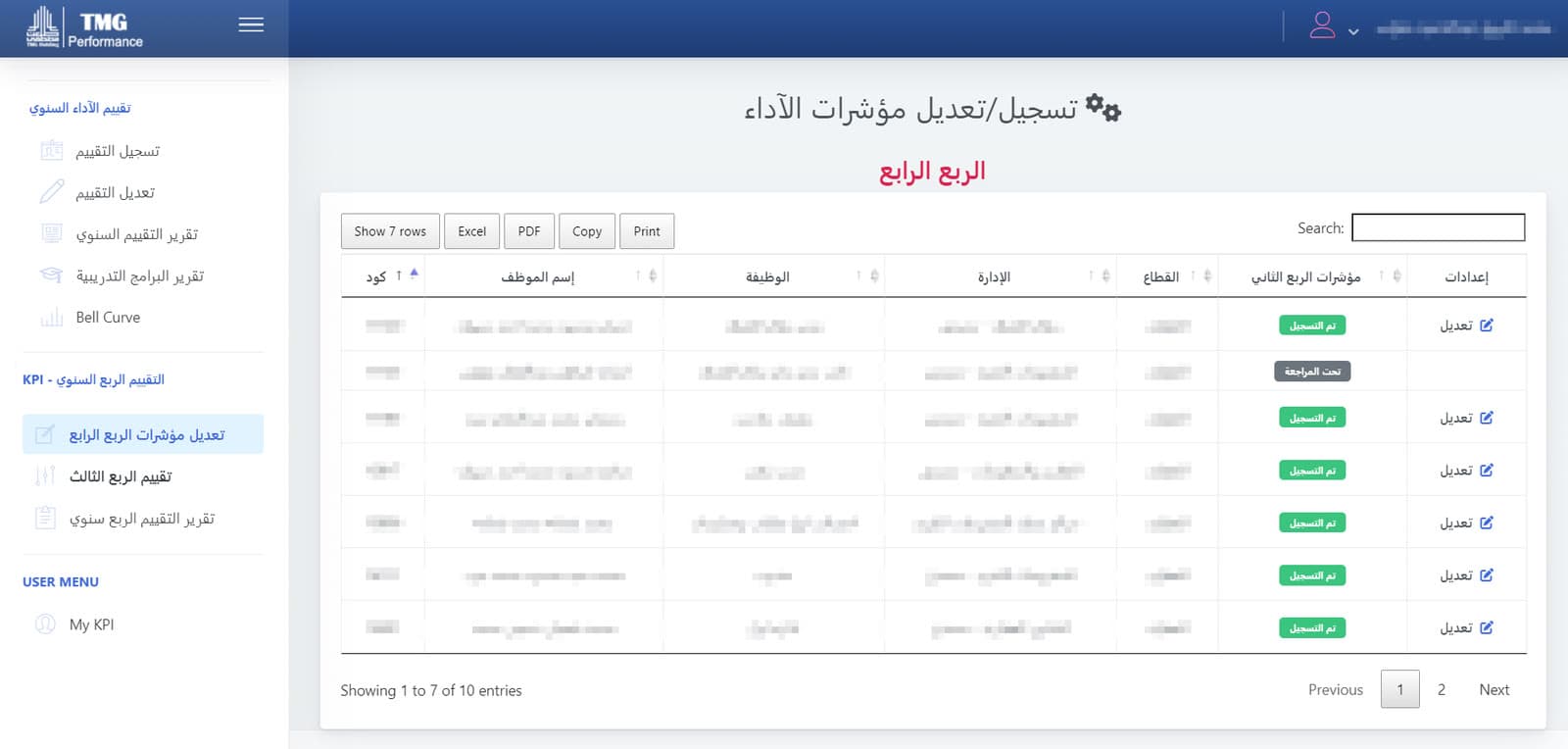
Task: Click the تحت المراجعة status badge
Action: (x=1312, y=372)
